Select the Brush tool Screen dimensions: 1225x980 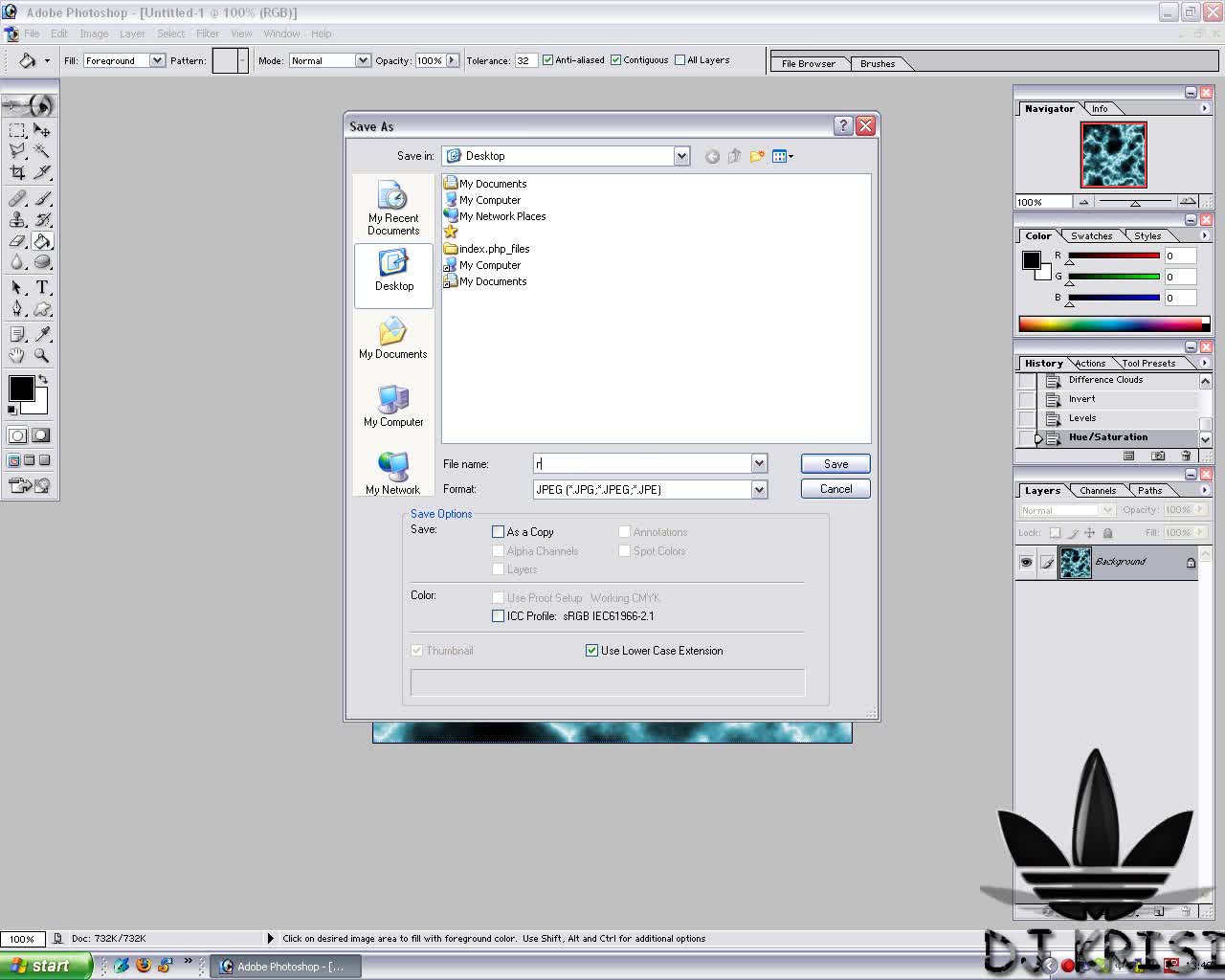42,199
